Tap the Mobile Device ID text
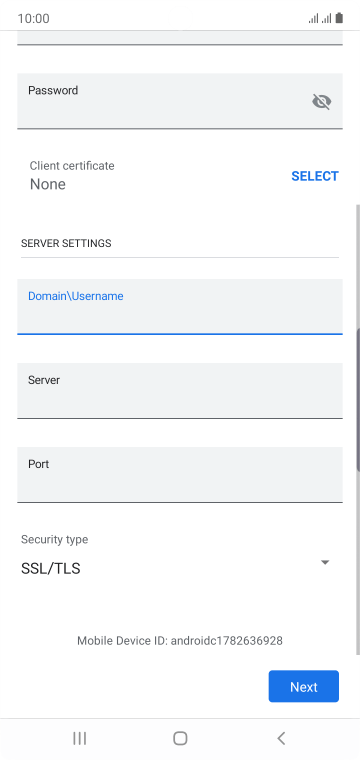Viewport: 360px width, 760px height. coord(180,641)
